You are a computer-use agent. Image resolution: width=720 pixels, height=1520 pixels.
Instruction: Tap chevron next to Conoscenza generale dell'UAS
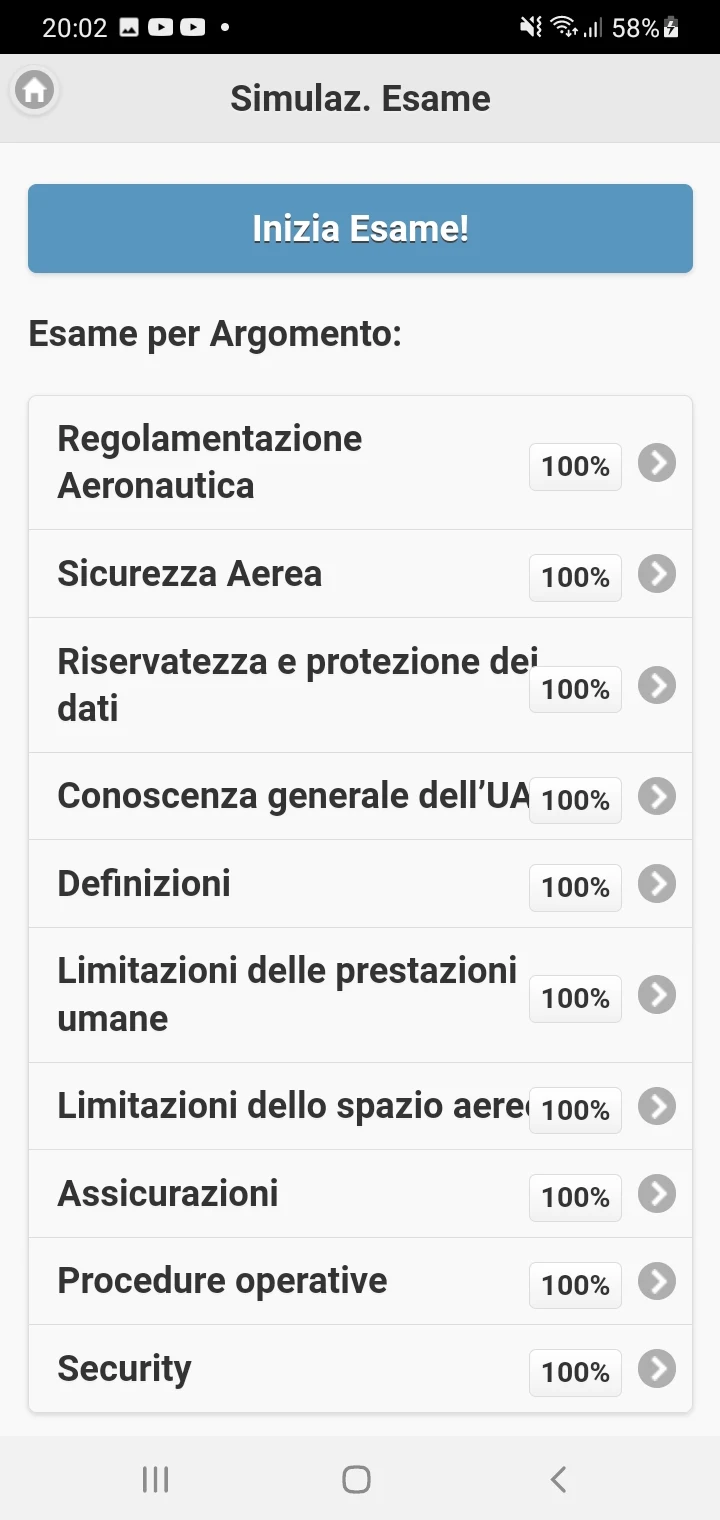pos(657,797)
